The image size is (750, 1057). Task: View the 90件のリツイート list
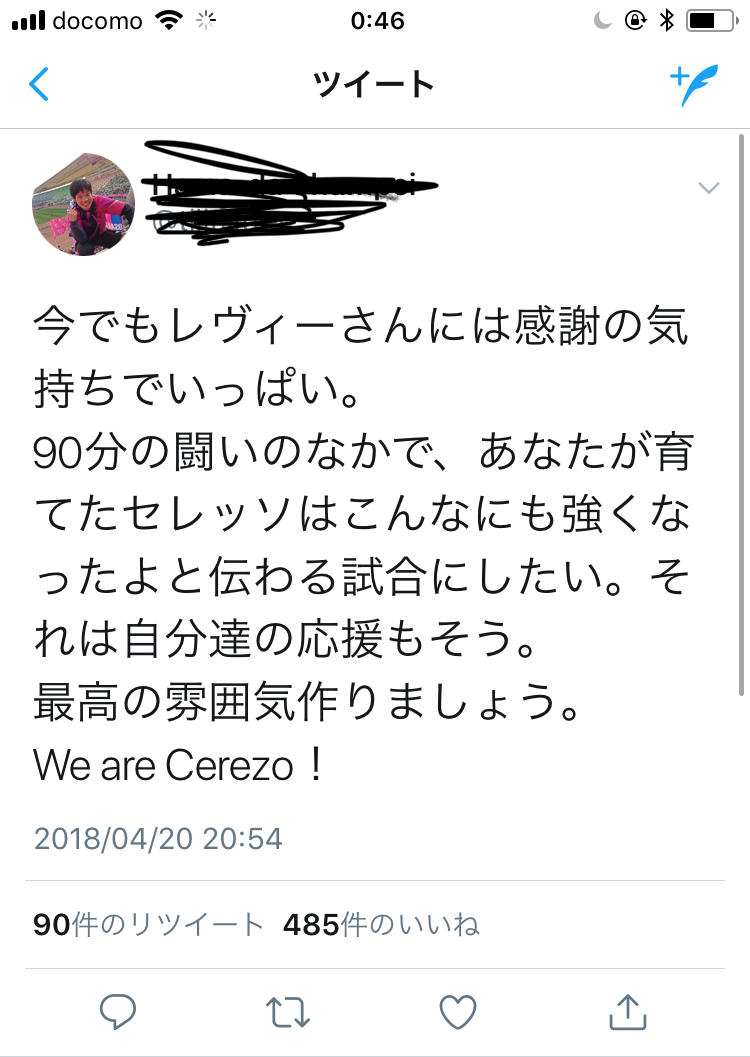[149, 925]
